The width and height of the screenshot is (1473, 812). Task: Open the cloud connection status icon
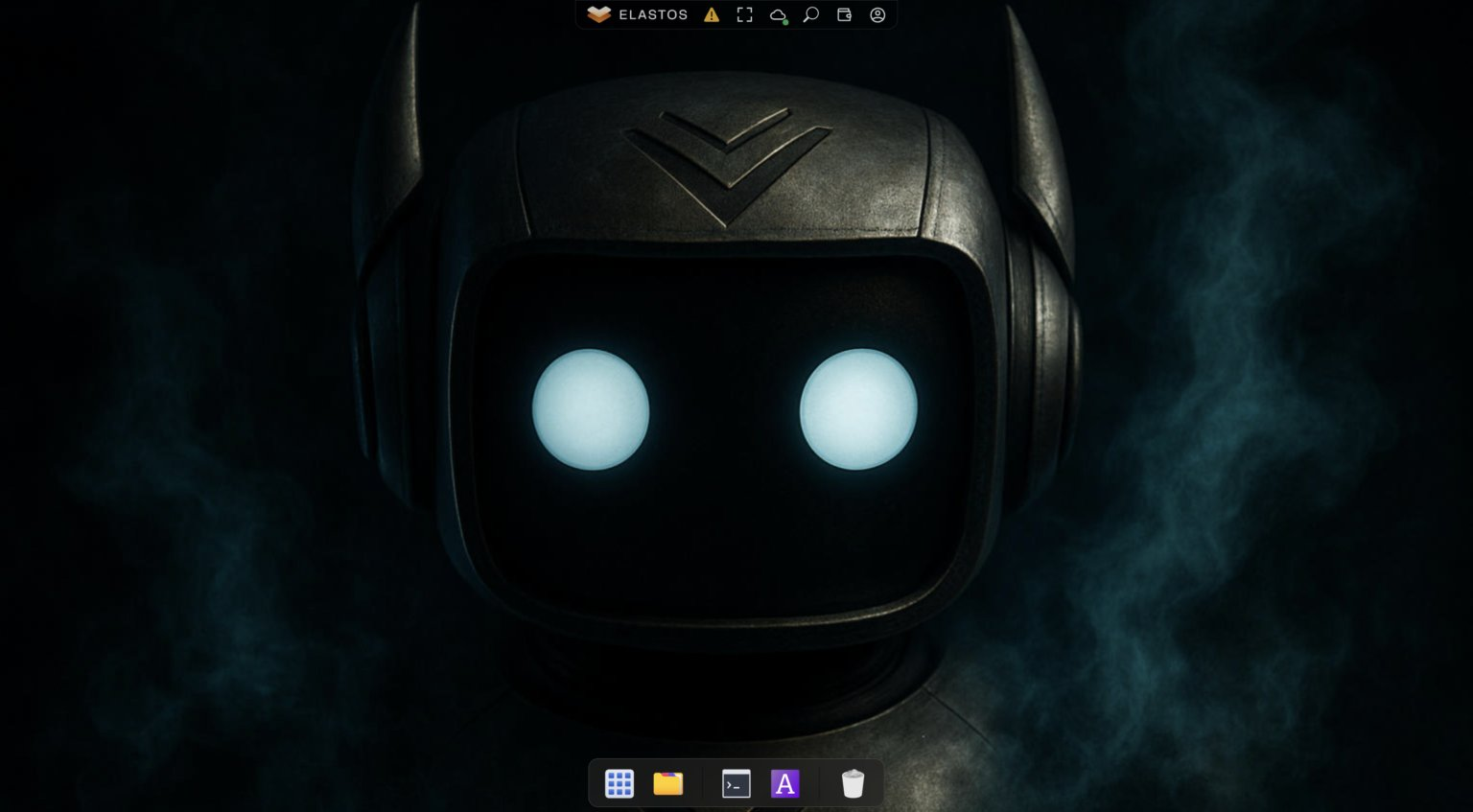coord(778,14)
